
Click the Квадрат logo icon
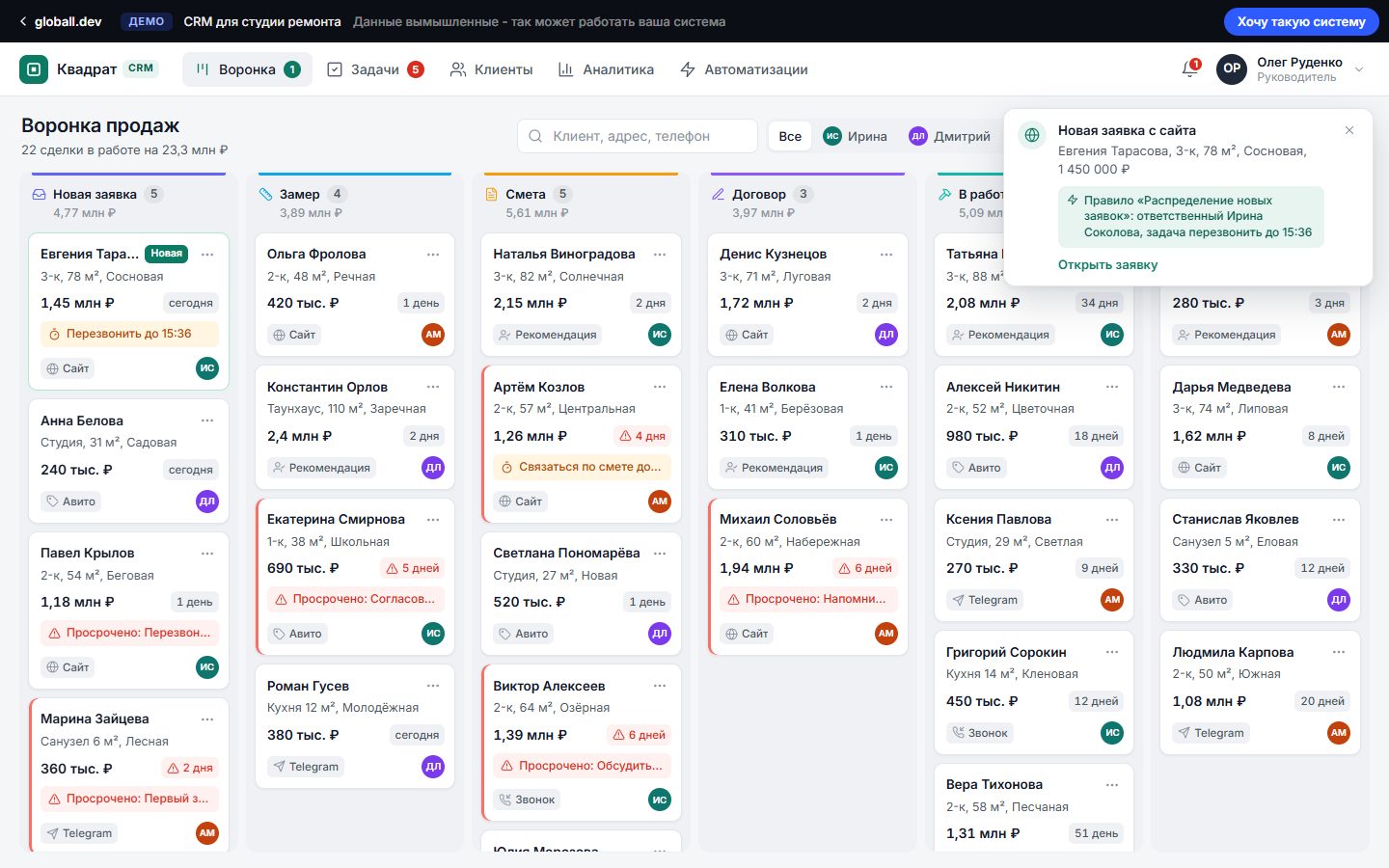(x=34, y=69)
